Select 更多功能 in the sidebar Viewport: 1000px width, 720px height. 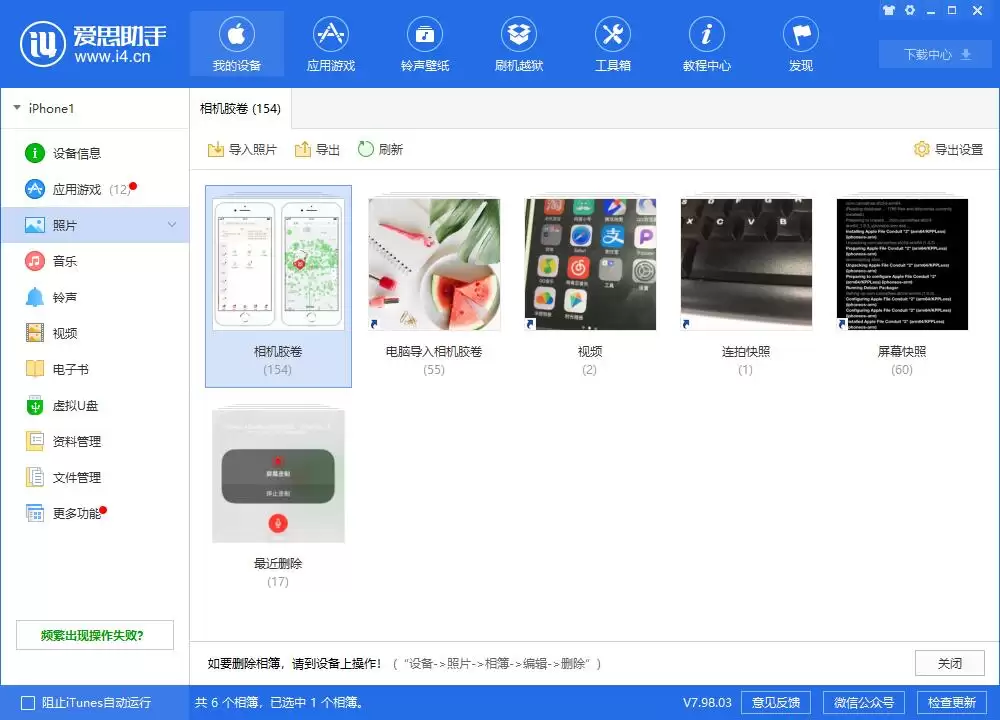click(x=94, y=513)
